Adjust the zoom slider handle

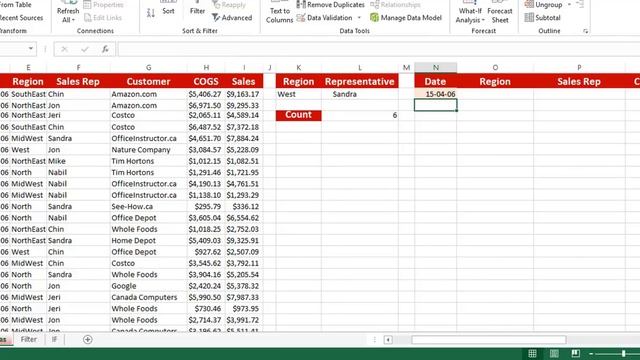point(623,353)
